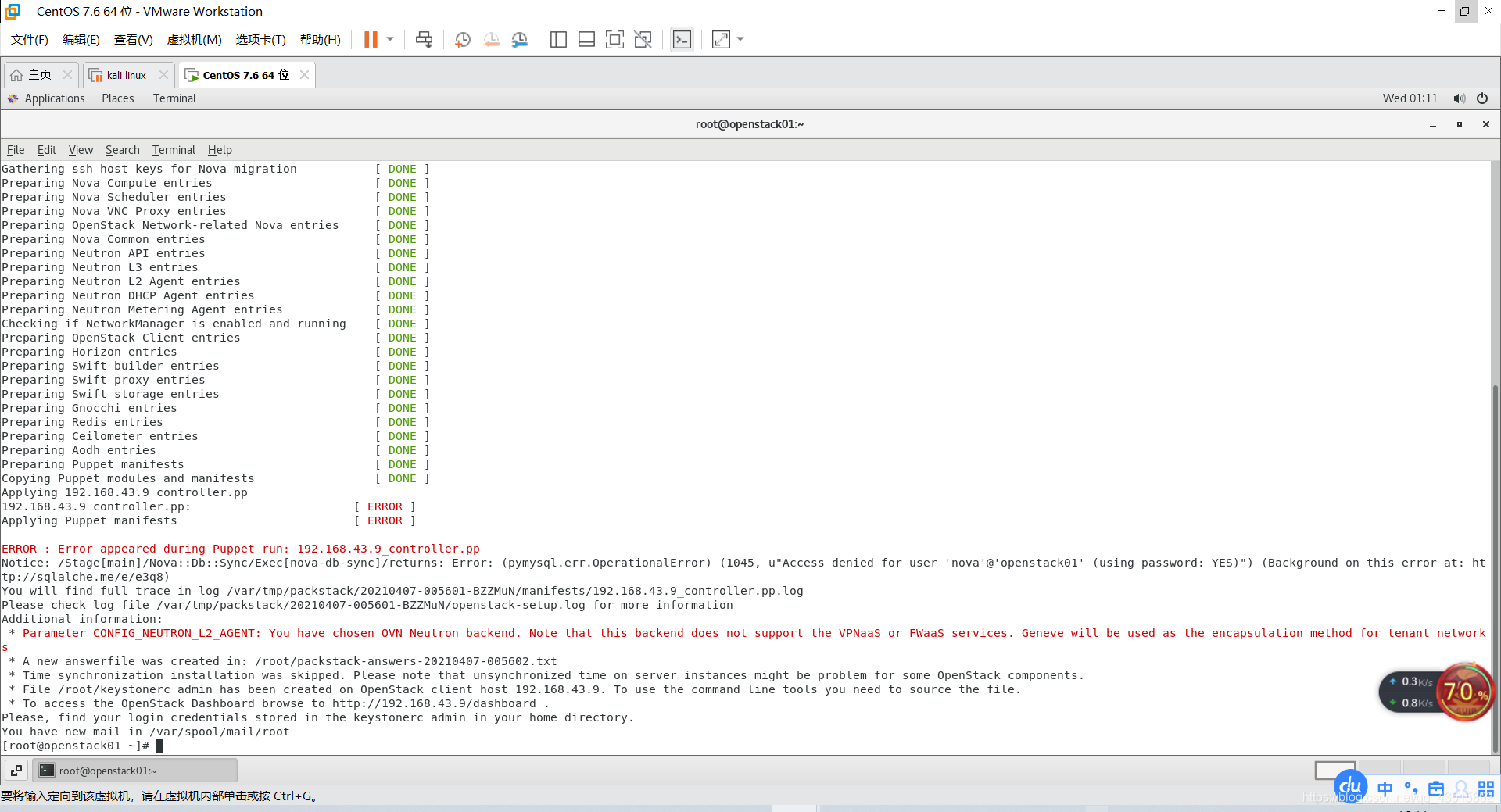Open the snapshot manager icon
Viewport: 1501px width, 812px height.
(x=520, y=39)
